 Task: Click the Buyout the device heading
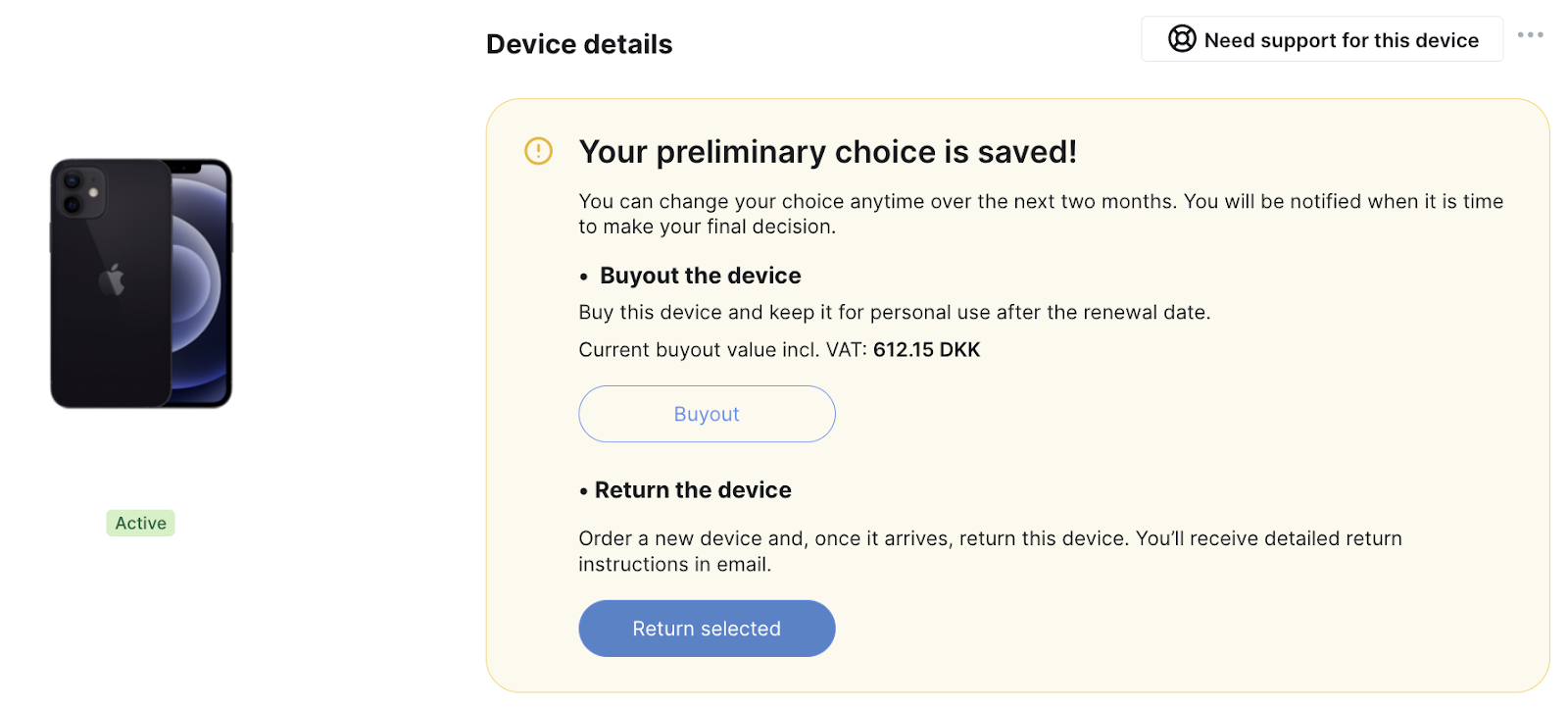coord(701,276)
